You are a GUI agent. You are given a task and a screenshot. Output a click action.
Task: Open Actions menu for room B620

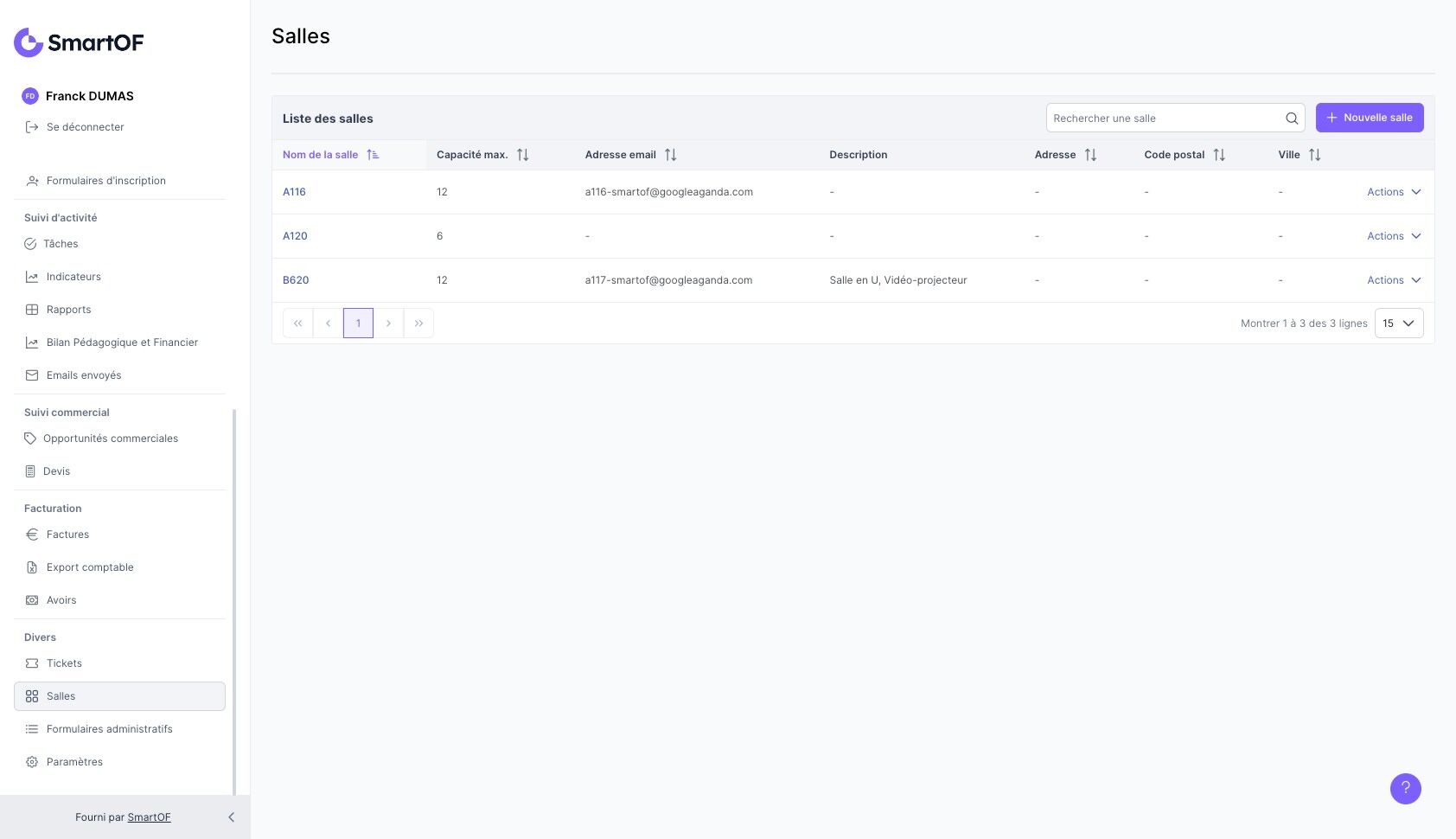(x=1394, y=280)
